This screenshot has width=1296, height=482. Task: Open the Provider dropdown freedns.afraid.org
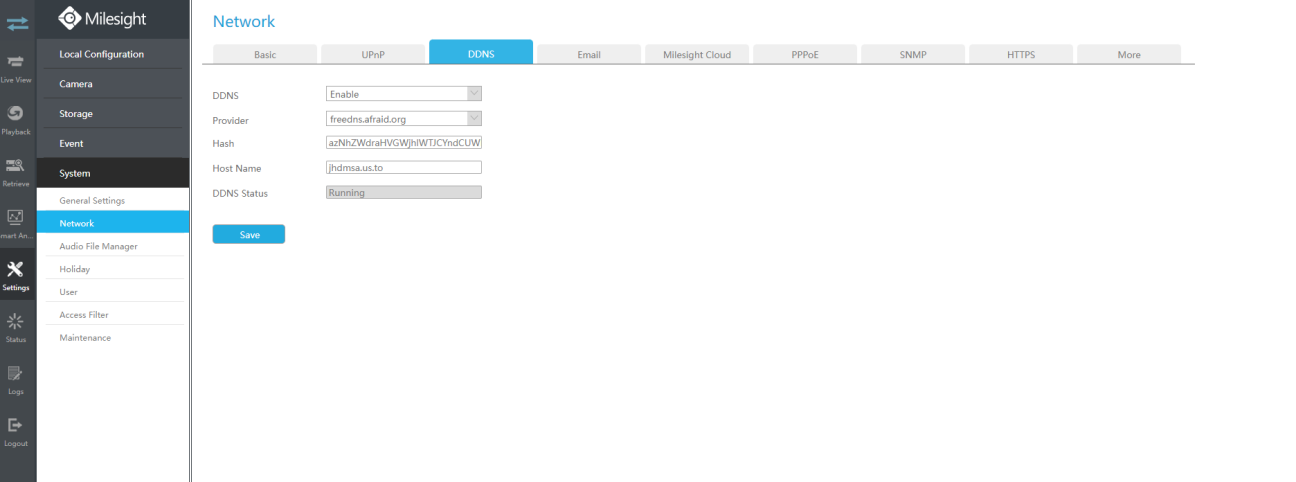404,119
